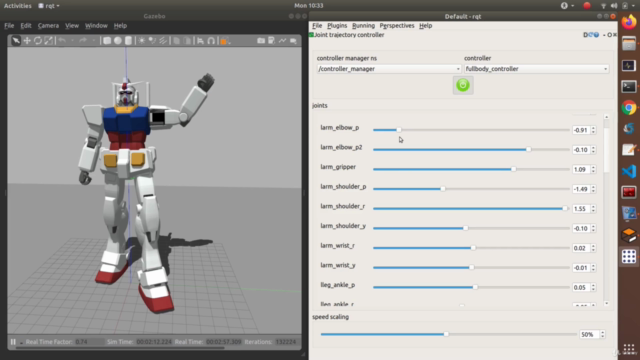640x360 pixels.
Task: Activate the Scale mode tool in Gazebo
Action: [x=49, y=41]
